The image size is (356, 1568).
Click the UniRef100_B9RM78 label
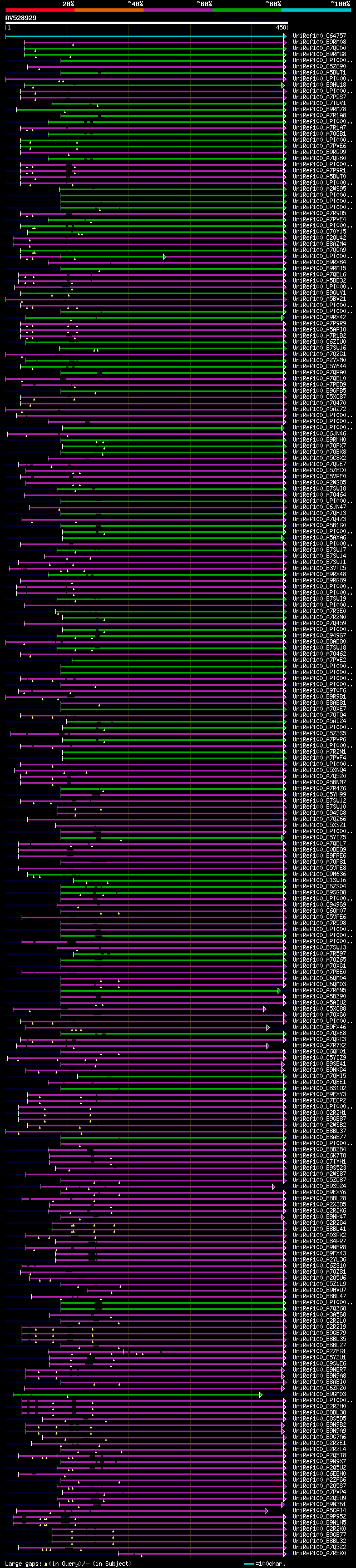click(x=319, y=109)
